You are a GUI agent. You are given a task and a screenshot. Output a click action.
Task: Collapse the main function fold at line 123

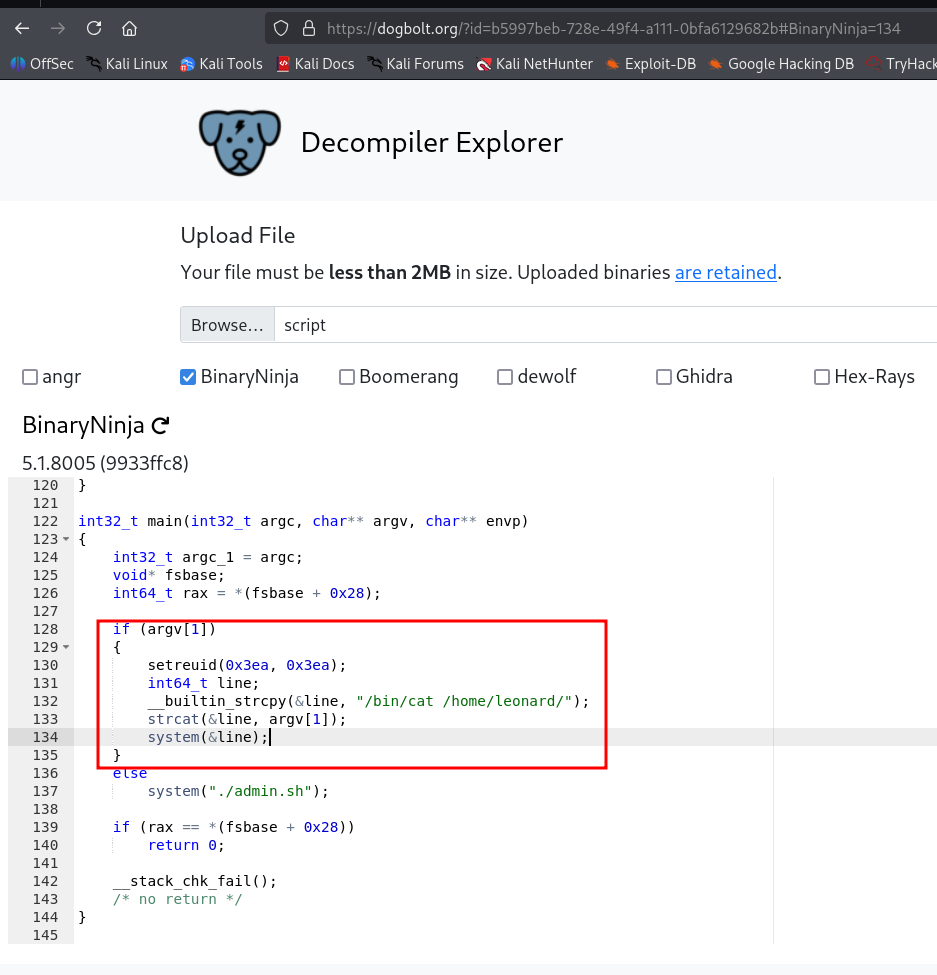point(67,539)
